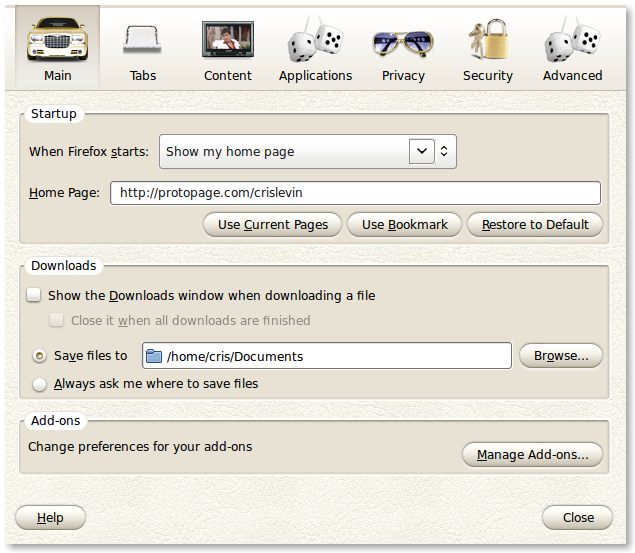This screenshot has height=553, width=635.
Task: Click the sunglasses icon for Privacy
Action: [x=403, y=43]
